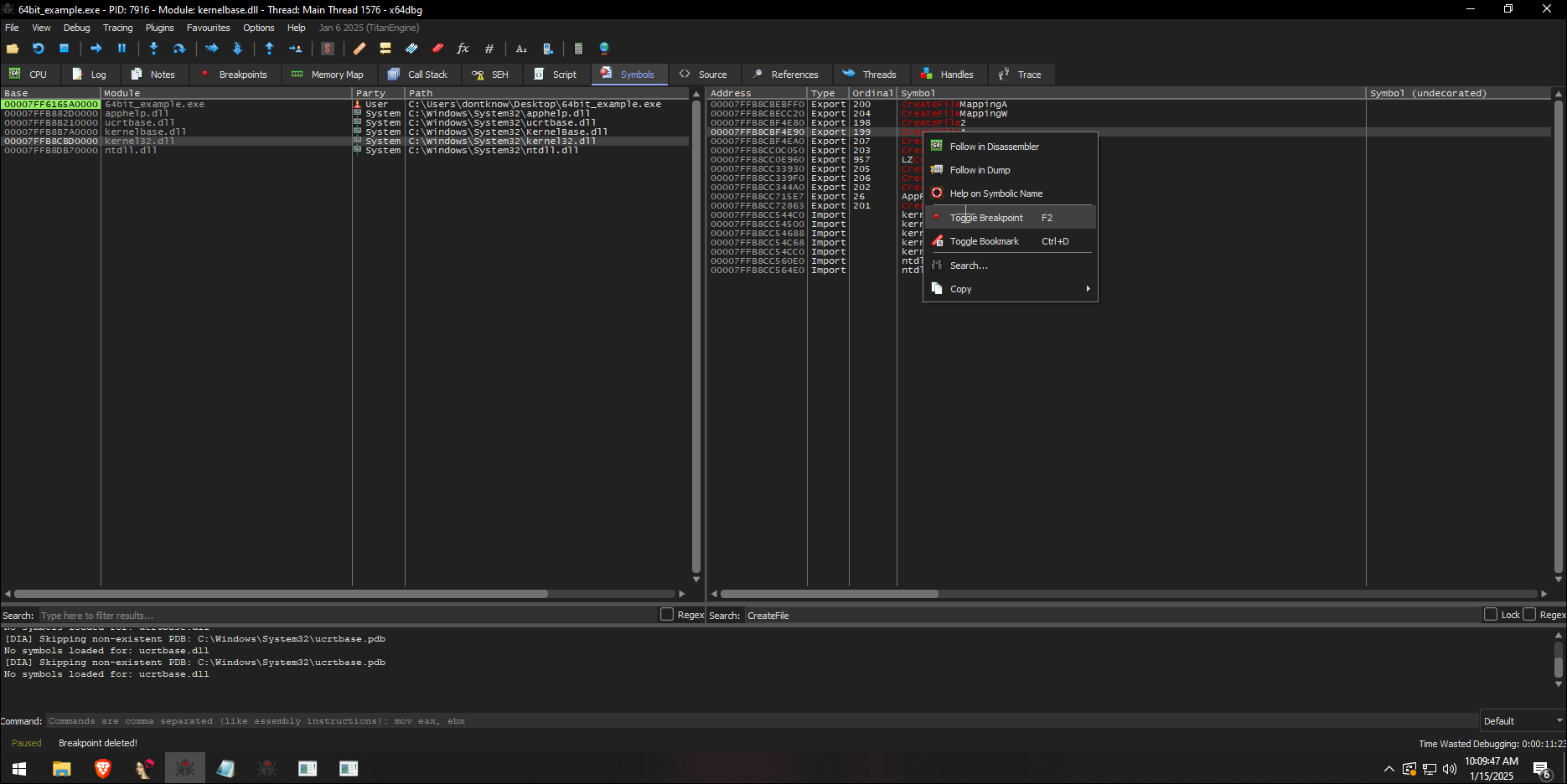Open the Variables hash toolbar icon
The width and height of the screenshot is (1567, 784).
(x=489, y=49)
